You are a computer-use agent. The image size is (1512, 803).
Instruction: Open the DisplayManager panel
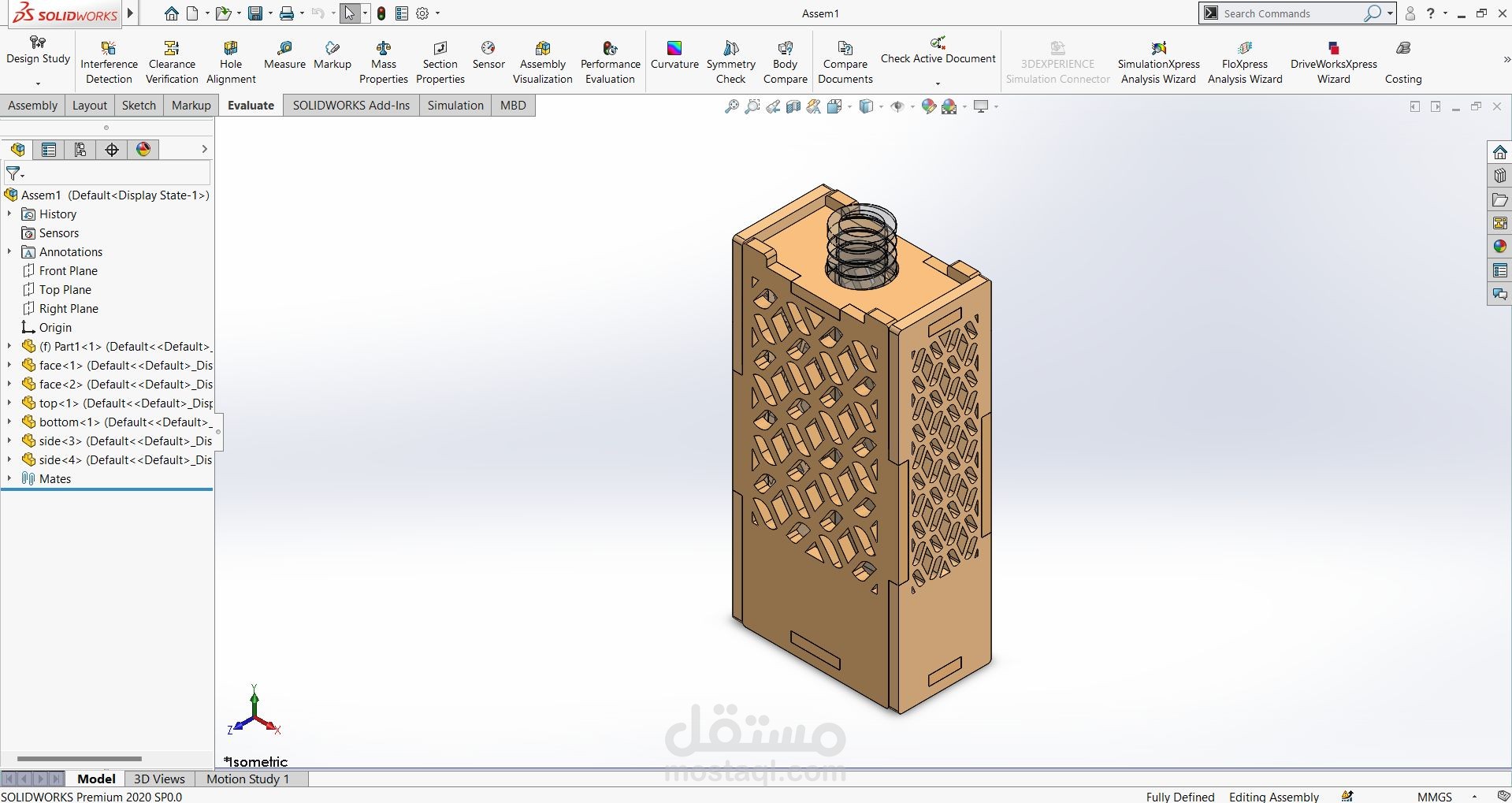[143, 149]
